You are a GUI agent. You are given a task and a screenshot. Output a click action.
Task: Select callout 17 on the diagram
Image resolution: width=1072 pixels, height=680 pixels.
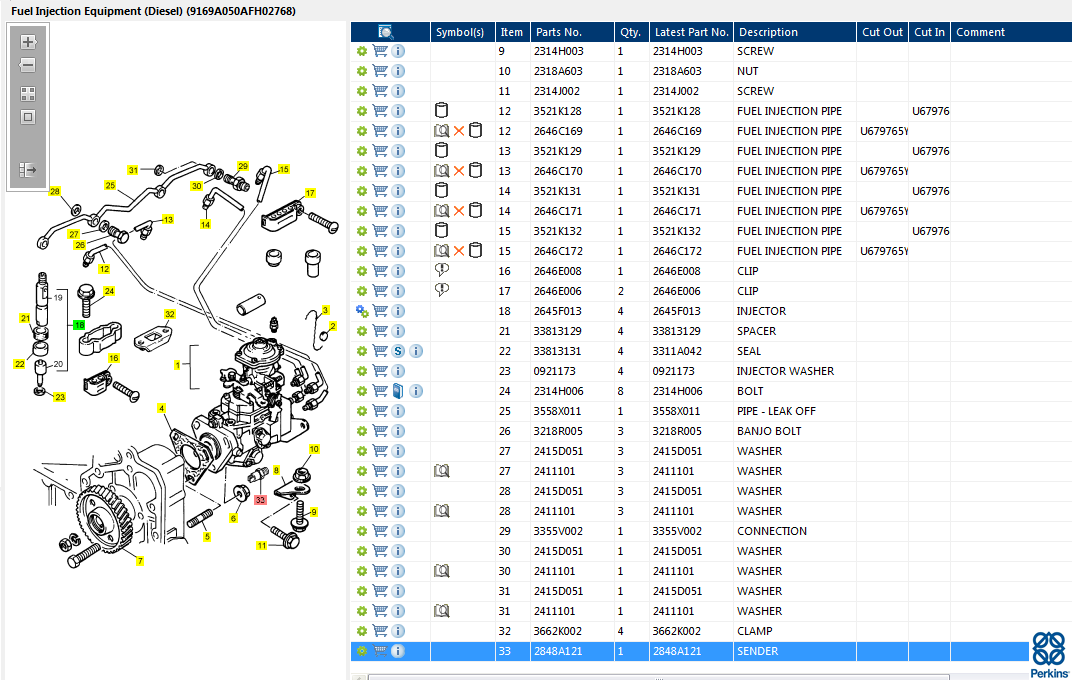(x=310, y=193)
